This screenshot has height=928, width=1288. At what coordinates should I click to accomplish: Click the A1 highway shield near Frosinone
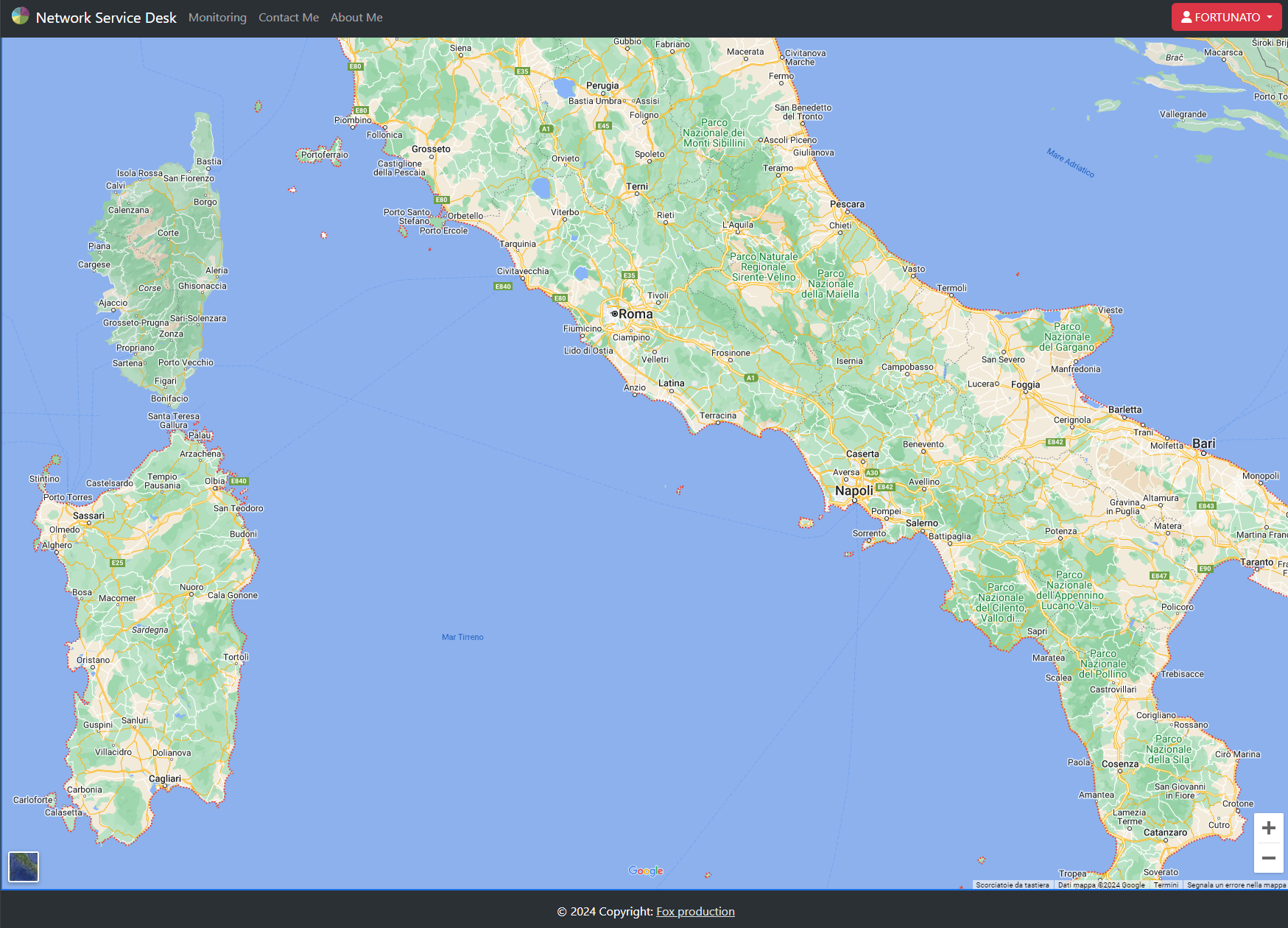click(750, 378)
